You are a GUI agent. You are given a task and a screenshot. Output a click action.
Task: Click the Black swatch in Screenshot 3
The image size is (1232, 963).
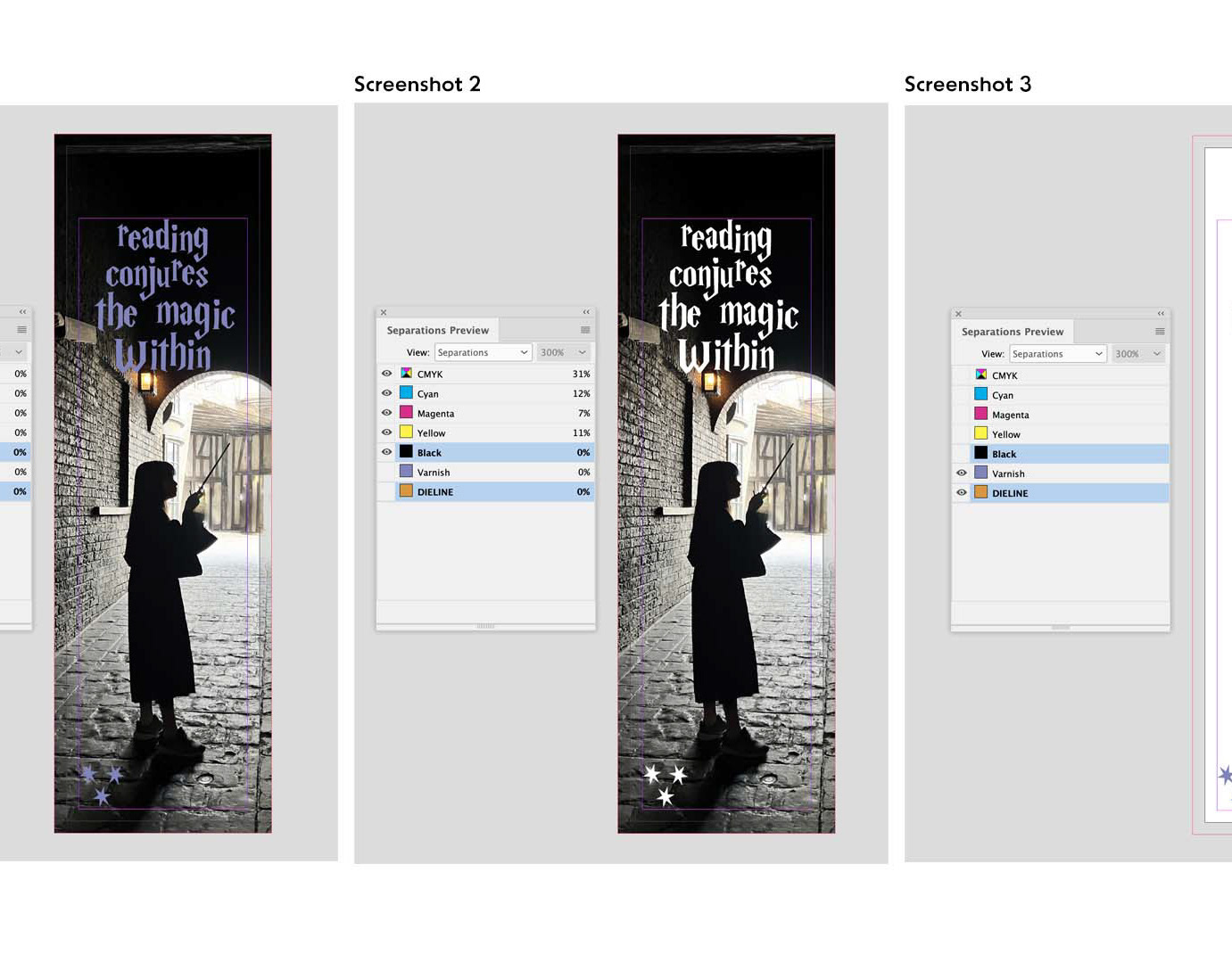pyautogui.click(x=980, y=454)
